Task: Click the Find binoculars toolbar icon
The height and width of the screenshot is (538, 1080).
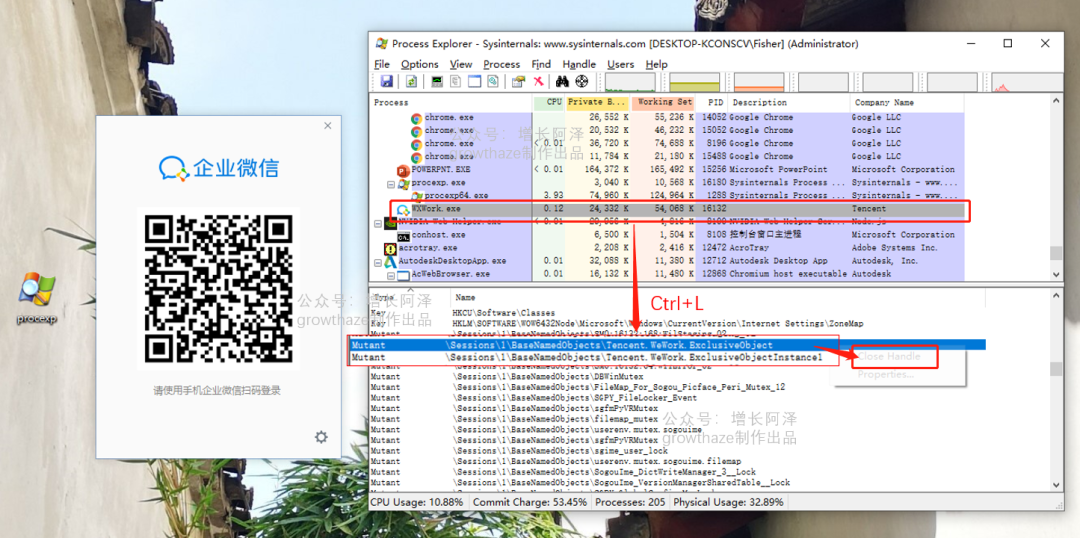Action: (562, 81)
